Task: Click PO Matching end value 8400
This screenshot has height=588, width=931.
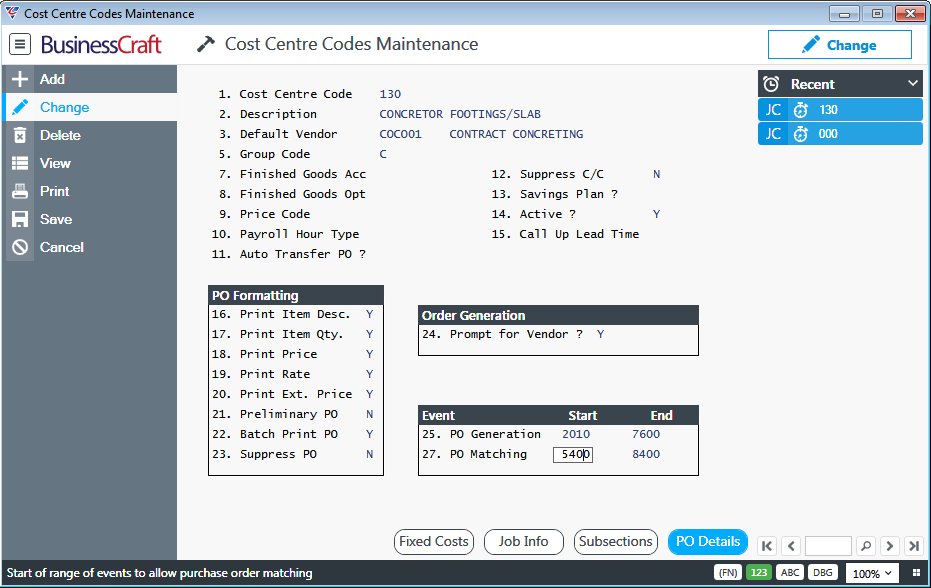Action: click(646, 454)
